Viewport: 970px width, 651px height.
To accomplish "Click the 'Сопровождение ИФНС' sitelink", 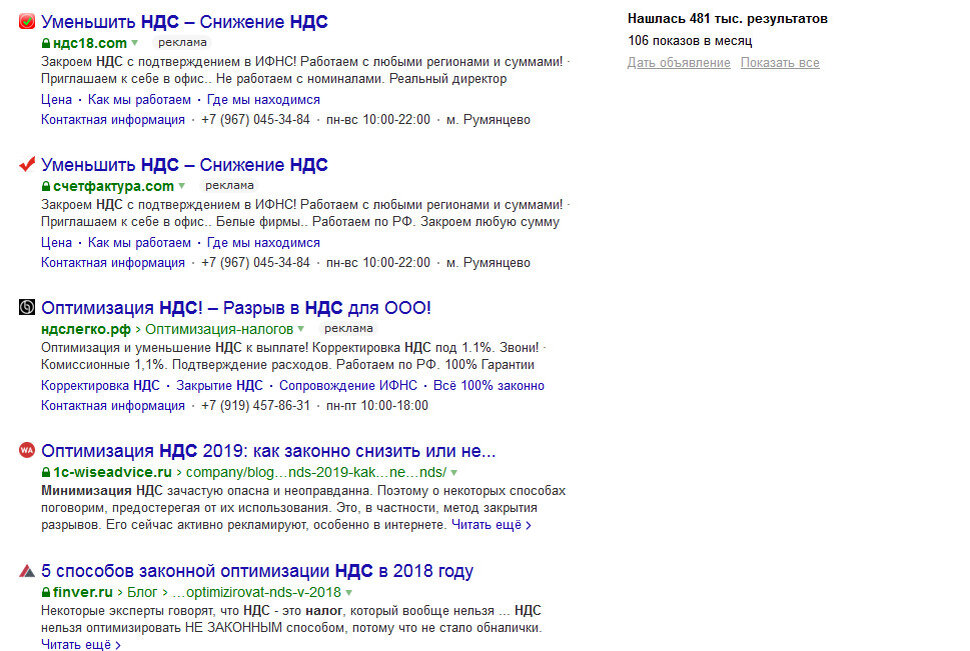I will 348,386.
